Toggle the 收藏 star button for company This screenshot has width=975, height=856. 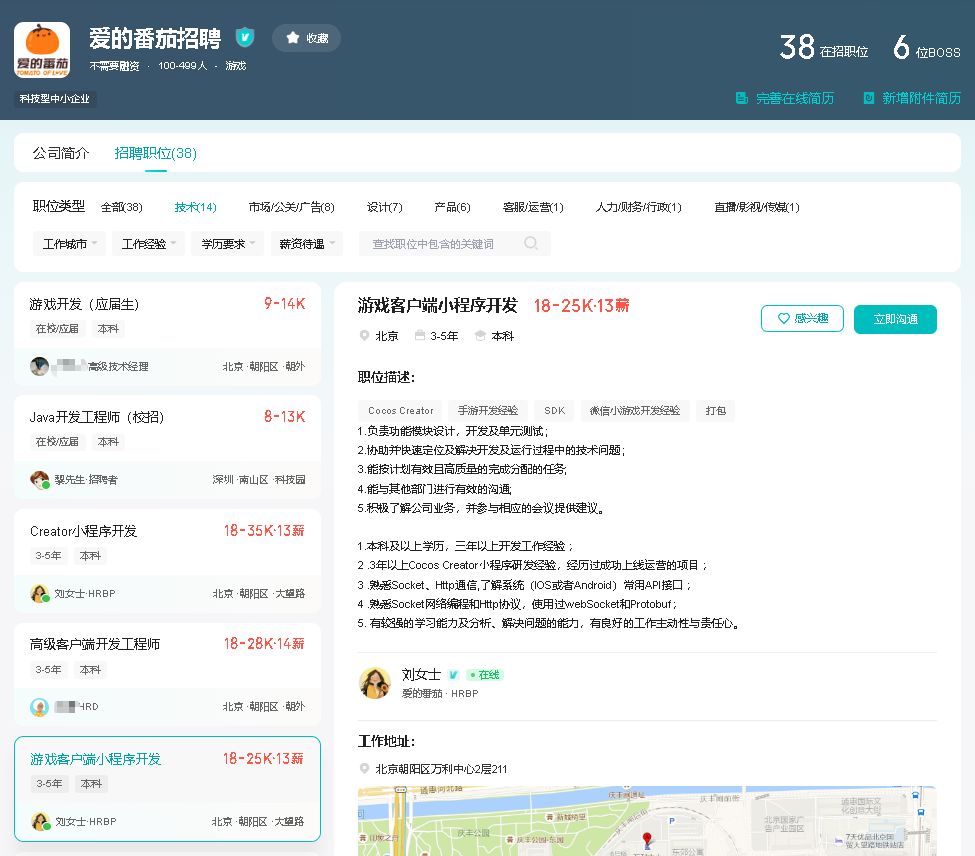pyautogui.click(x=306, y=38)
